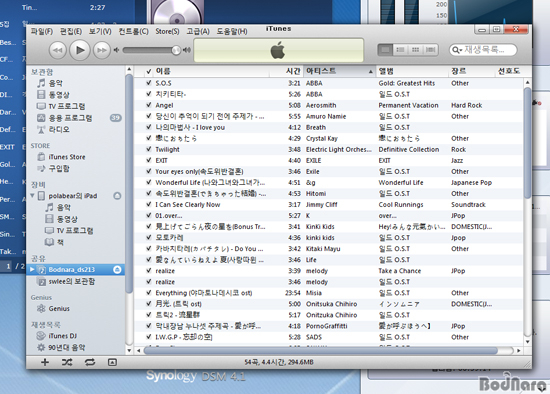Switch to Cover Flow view
This screenshot has height=394, width=550.
(430, 50)
